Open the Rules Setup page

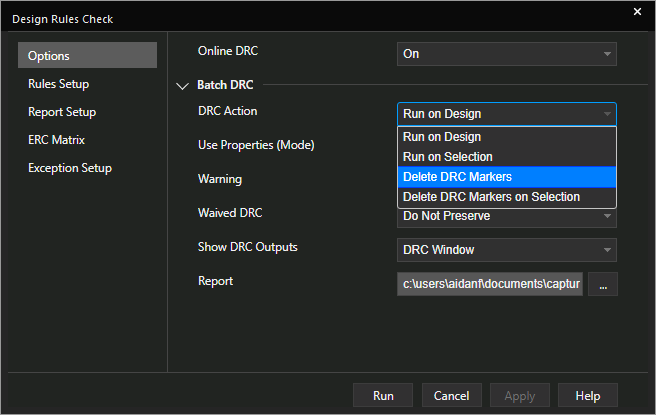point(59,84)
